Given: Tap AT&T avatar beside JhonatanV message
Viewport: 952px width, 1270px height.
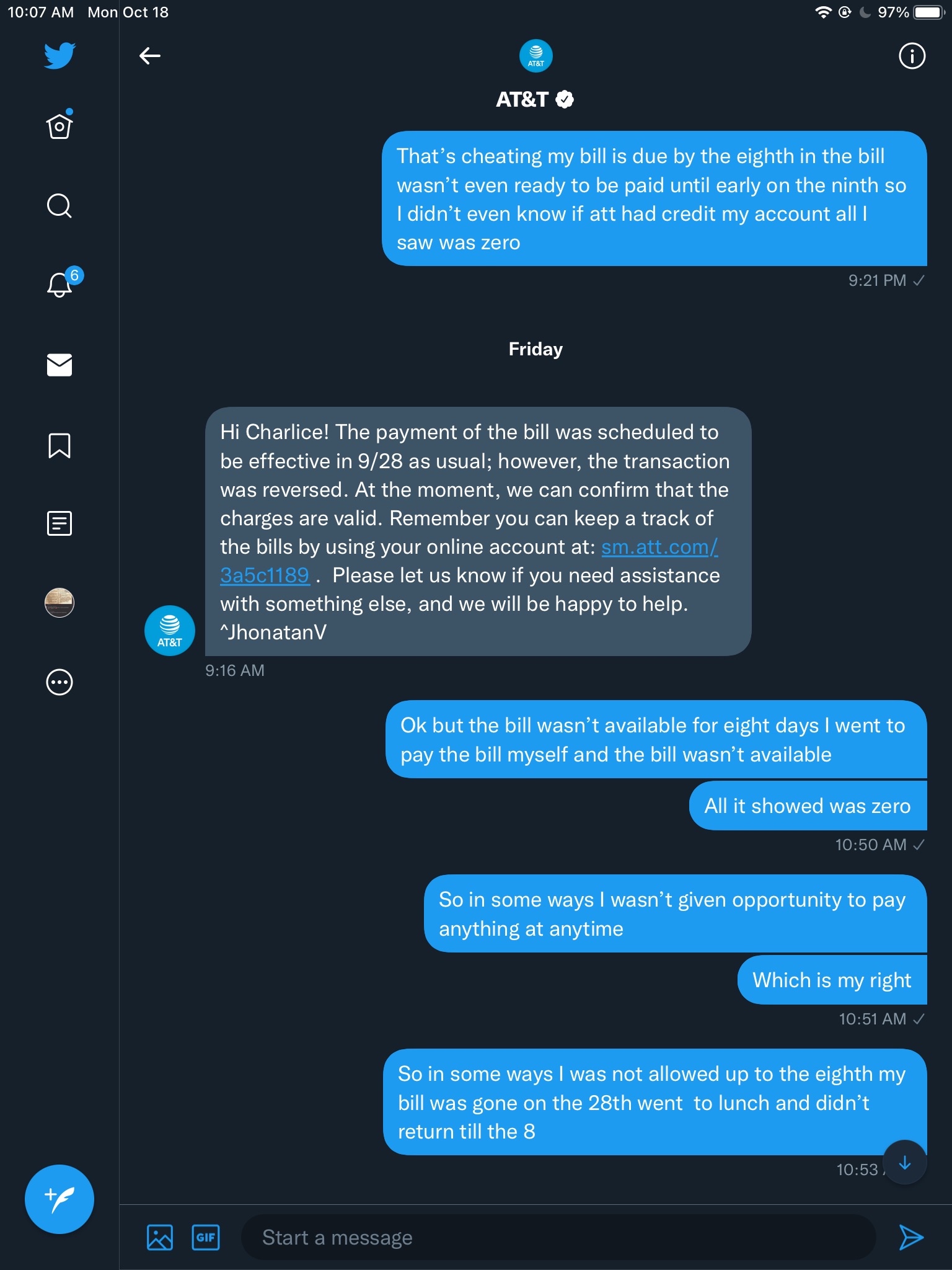Looking at the screenshot, I should click(169, 631).
